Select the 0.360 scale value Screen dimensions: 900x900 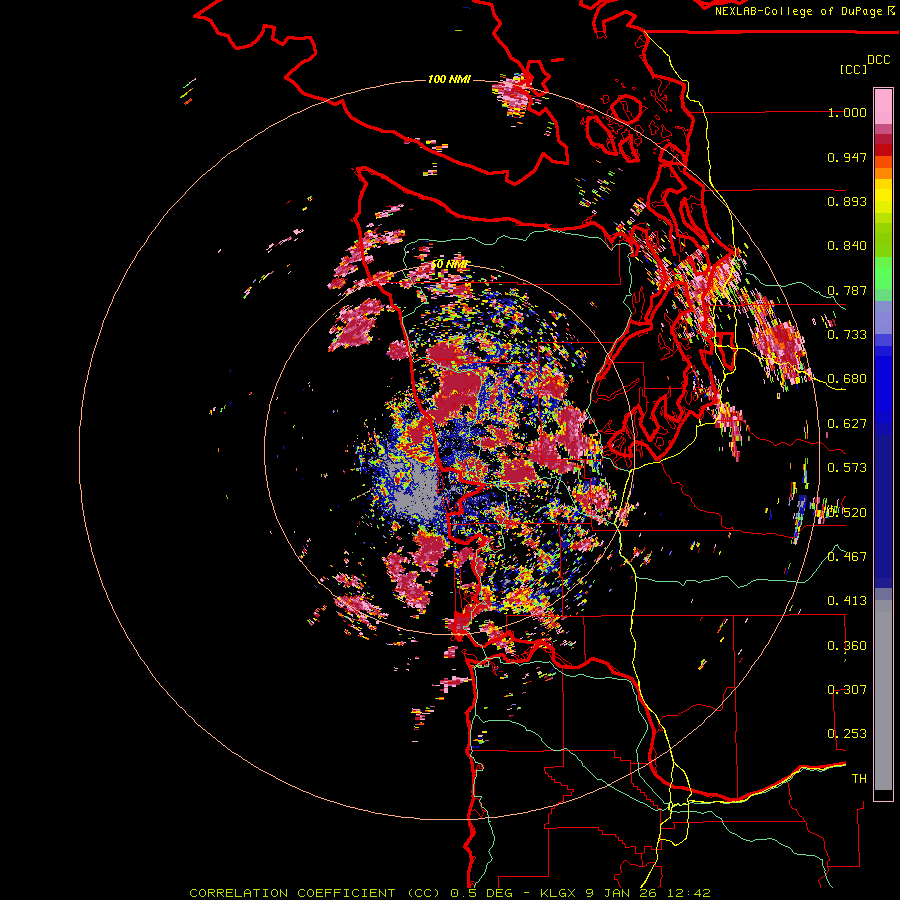pyautogui.click(x=847, y=646)
